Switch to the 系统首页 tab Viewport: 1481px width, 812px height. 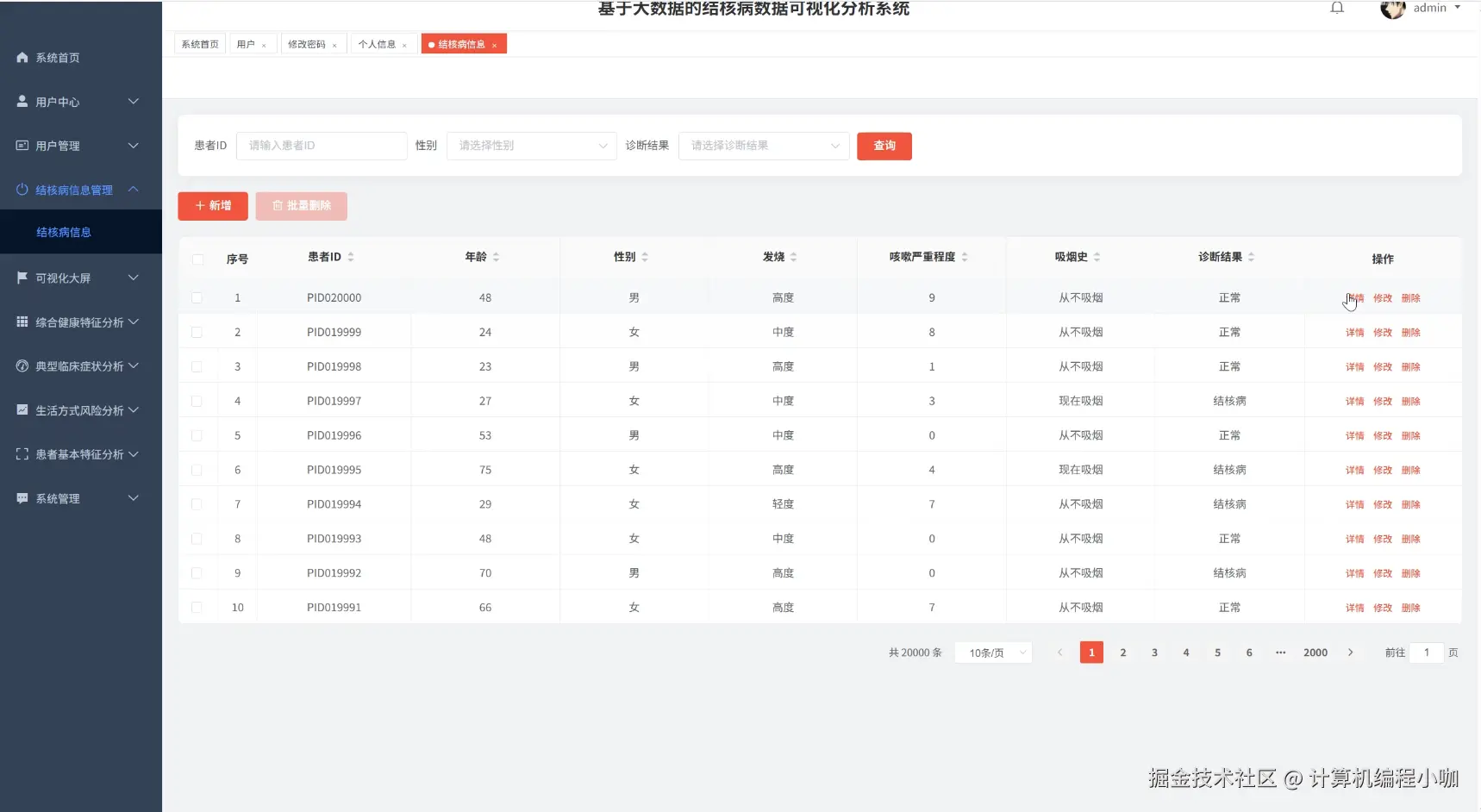pos(200,44)
